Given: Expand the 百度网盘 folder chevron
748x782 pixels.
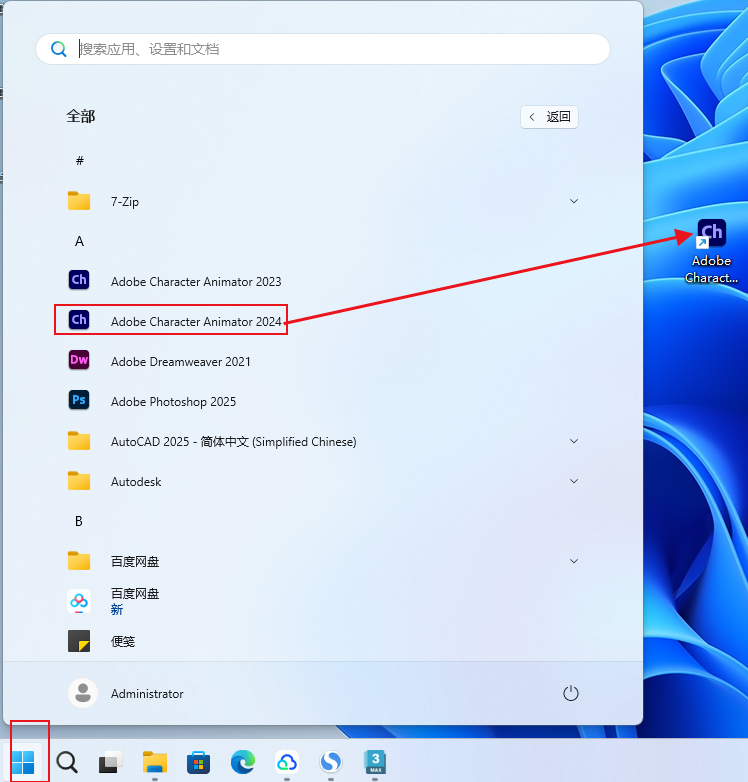Looking at the screenshot, I should pos(574,561).
